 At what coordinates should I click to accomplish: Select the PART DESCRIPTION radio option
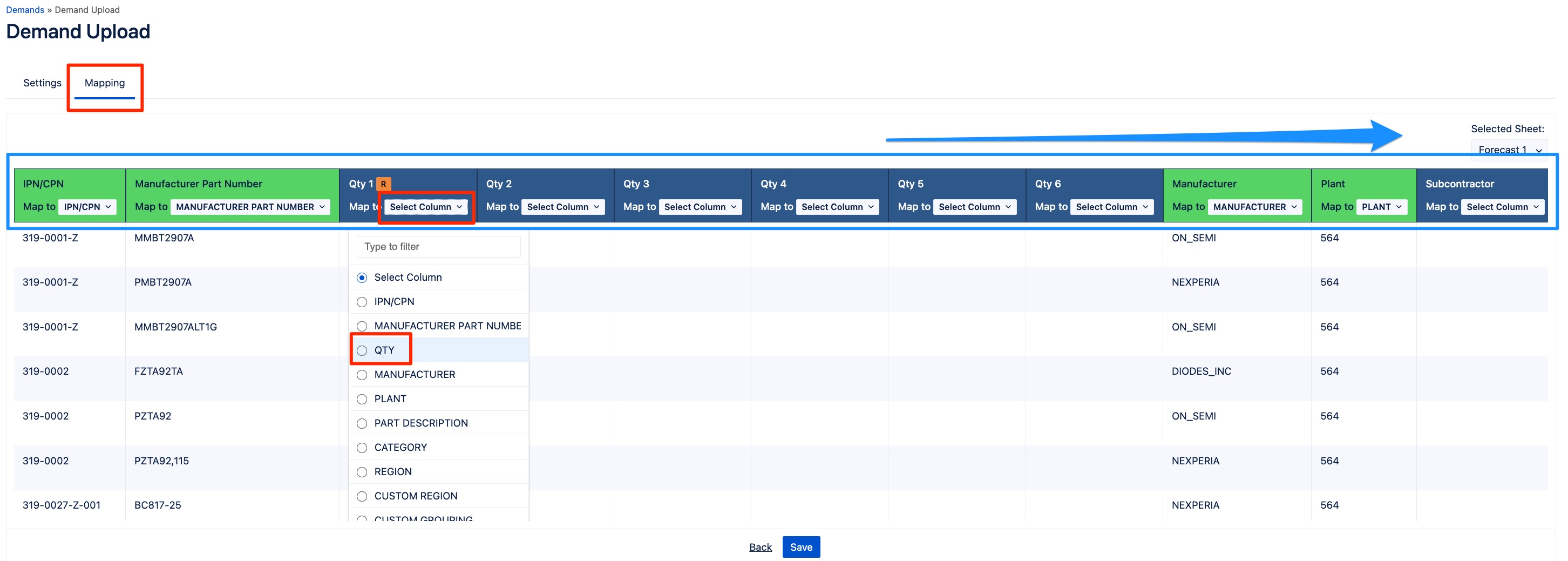tap(362, 423)
